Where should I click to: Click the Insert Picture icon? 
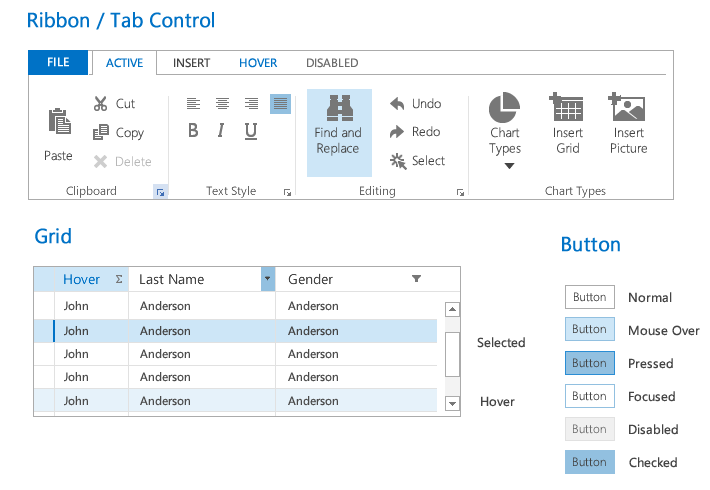628,108
